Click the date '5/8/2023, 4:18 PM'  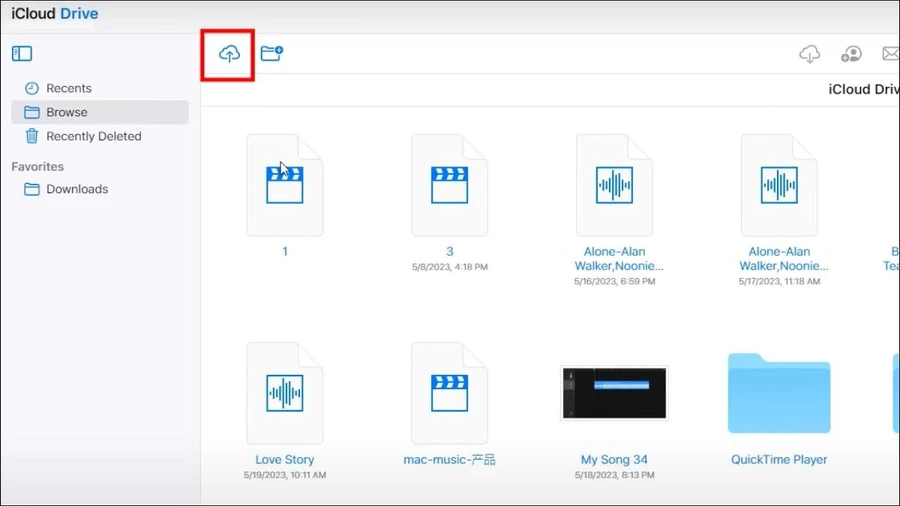pyautogui.click(x=449, y=267)
